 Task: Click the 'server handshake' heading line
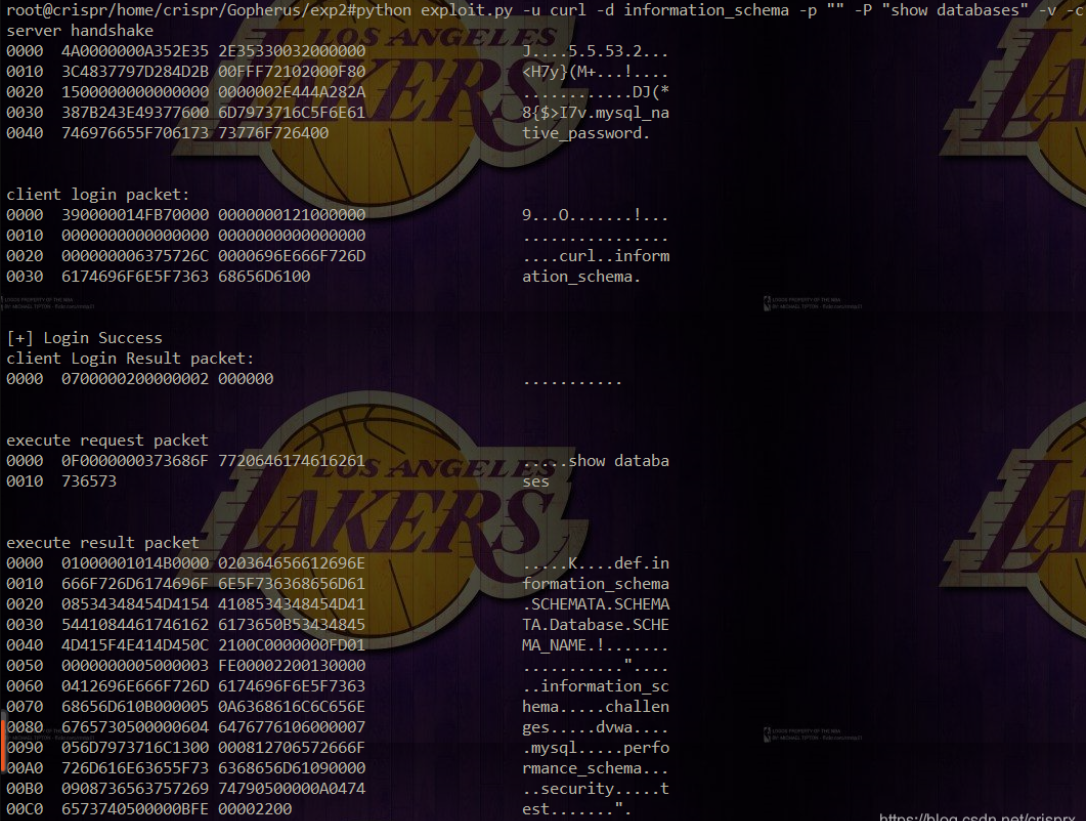click(80, 30)
